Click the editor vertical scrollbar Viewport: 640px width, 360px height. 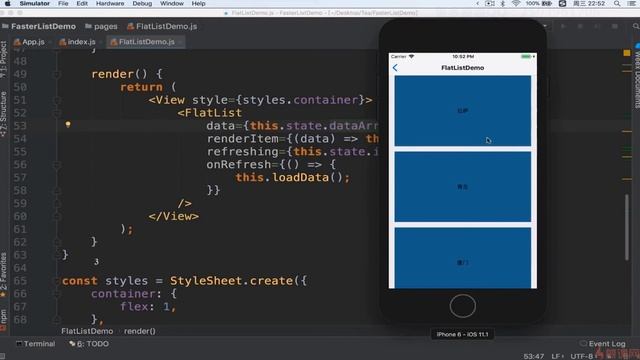click(627, 227)
